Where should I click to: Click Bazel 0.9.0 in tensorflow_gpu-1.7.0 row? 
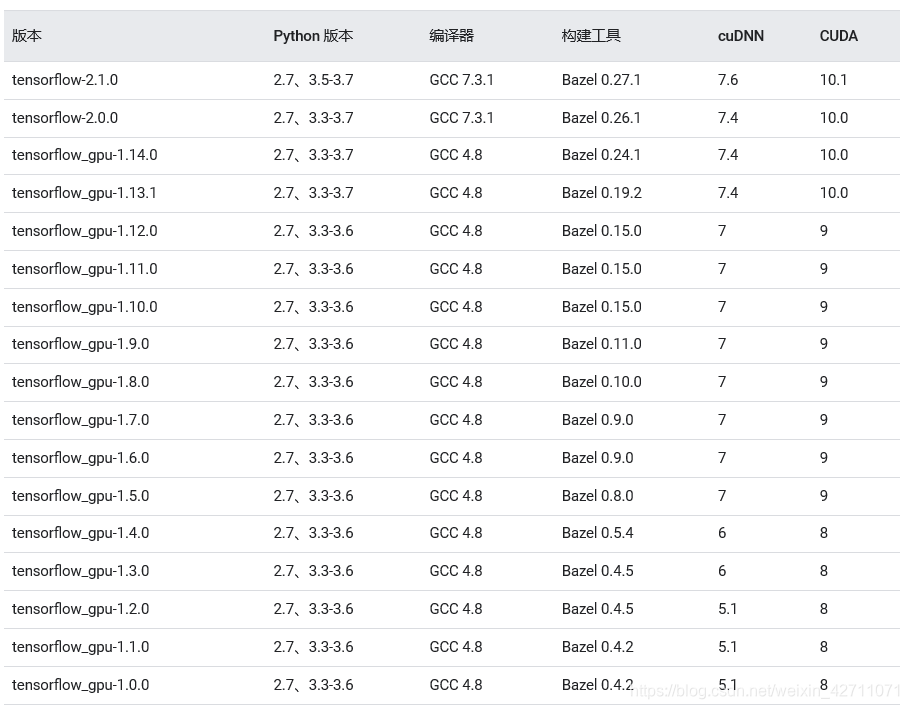pyautogui.click(x=598, y=420)
